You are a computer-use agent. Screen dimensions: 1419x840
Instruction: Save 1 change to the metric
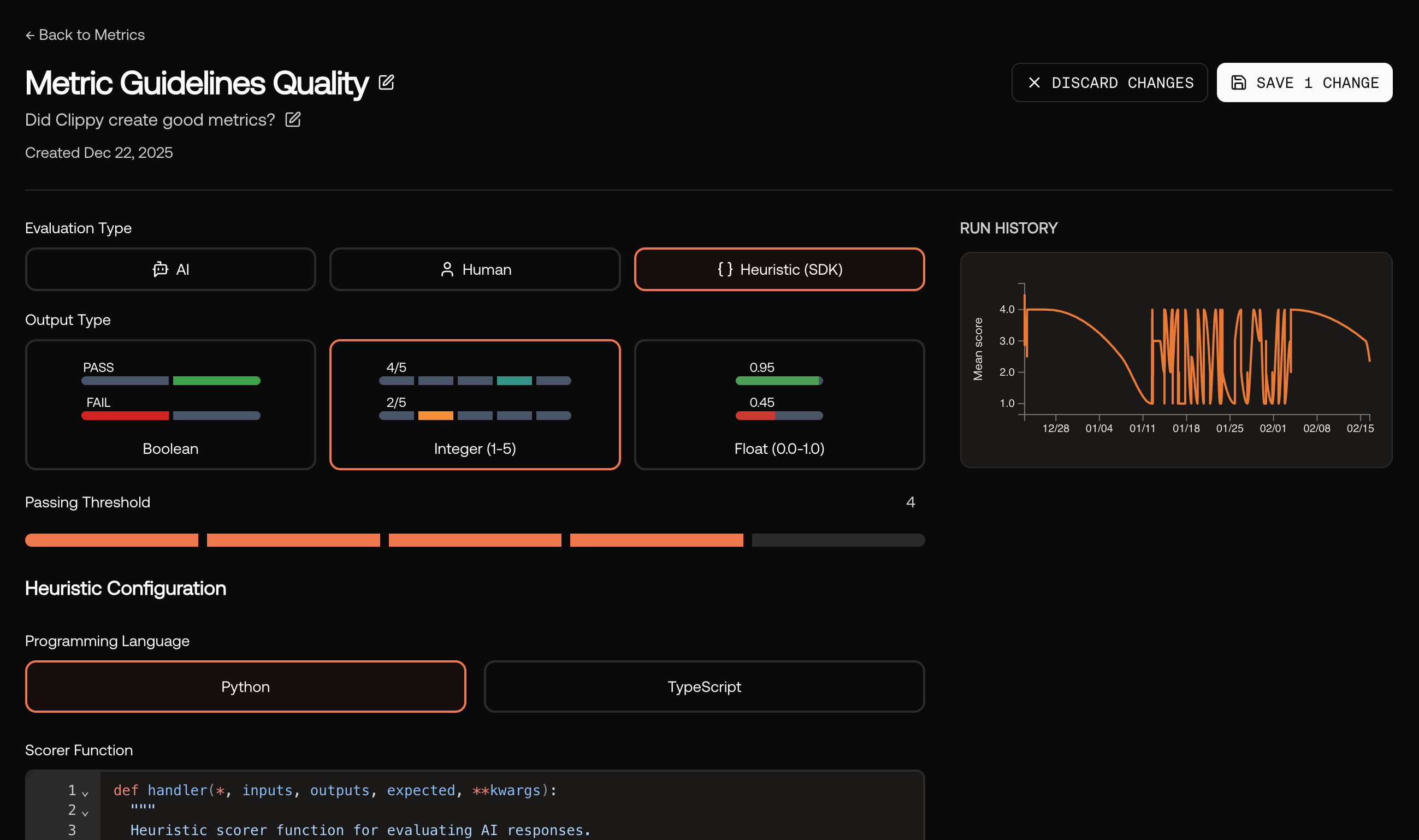1304,82
